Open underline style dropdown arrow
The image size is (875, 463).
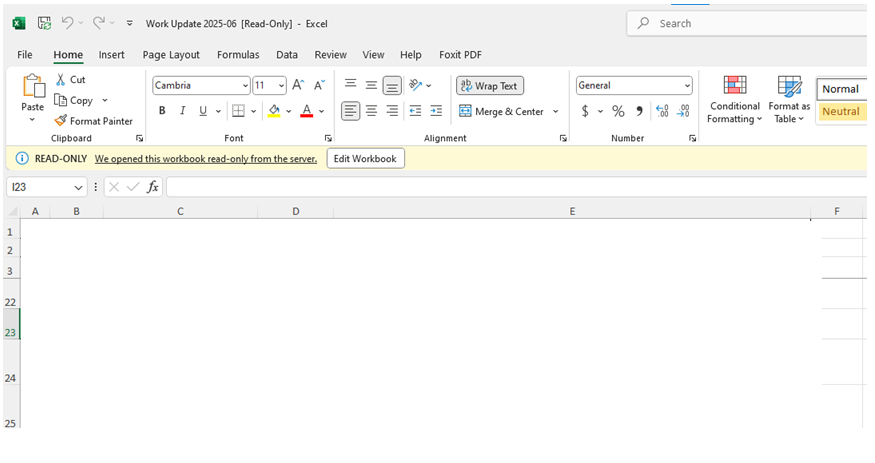(218, 111)
